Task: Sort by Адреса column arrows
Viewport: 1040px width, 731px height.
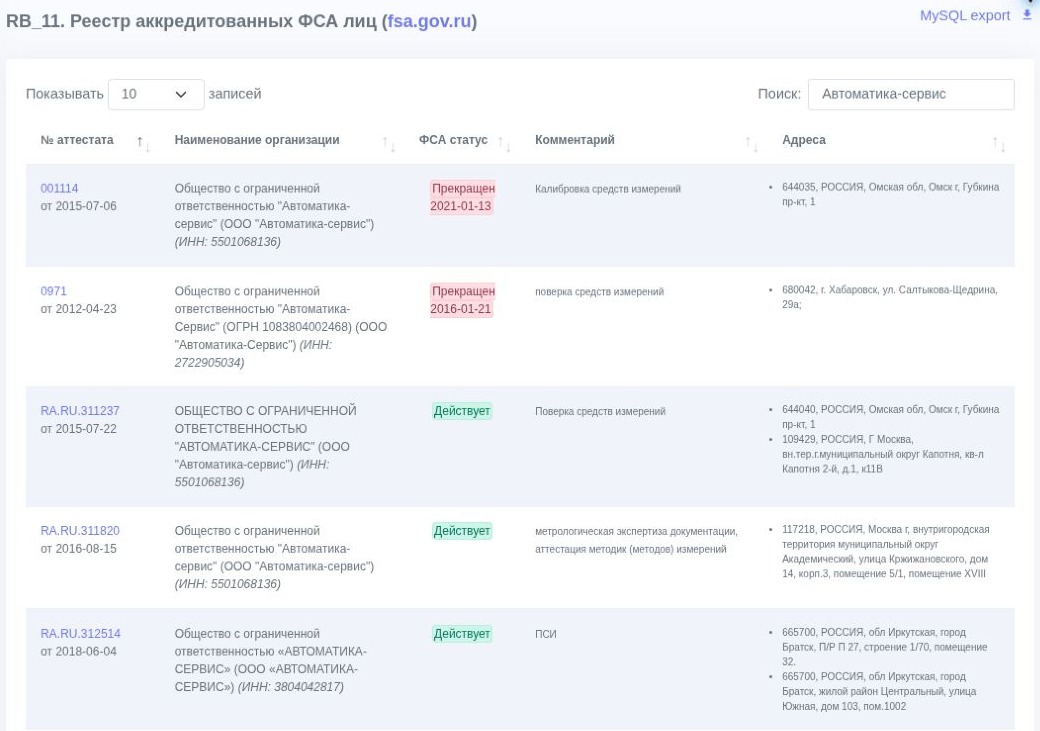Action: [x=999, y=143]
